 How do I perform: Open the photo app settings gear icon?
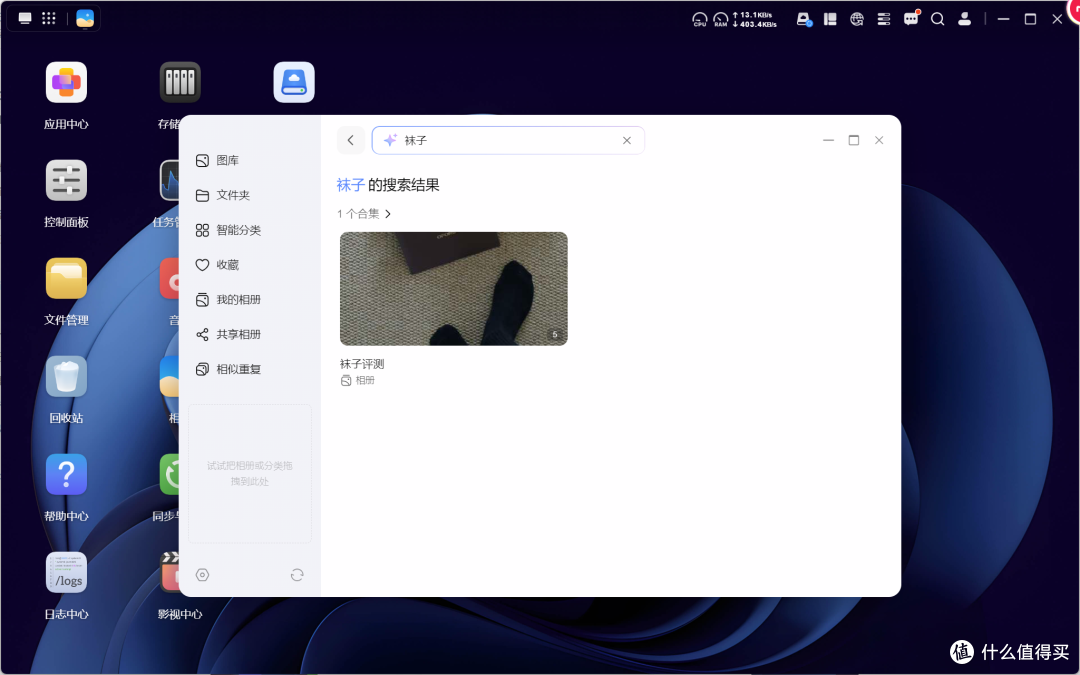click(x=202, y=575)
